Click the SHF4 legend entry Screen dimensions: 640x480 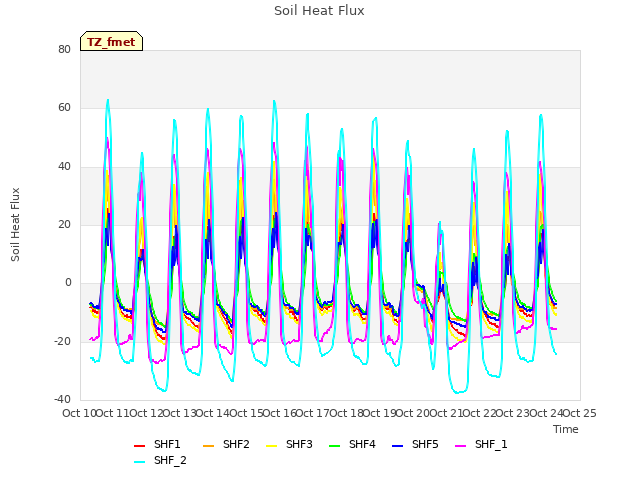(352, 444)
